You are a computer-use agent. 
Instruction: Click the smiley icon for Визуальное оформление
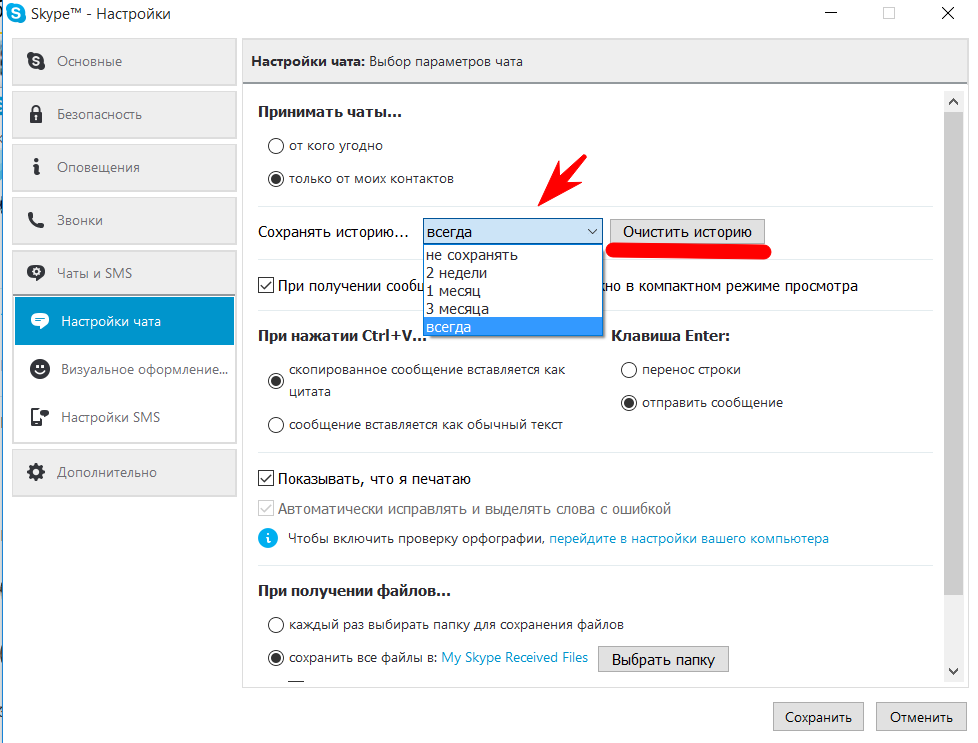tap(40, 369)
